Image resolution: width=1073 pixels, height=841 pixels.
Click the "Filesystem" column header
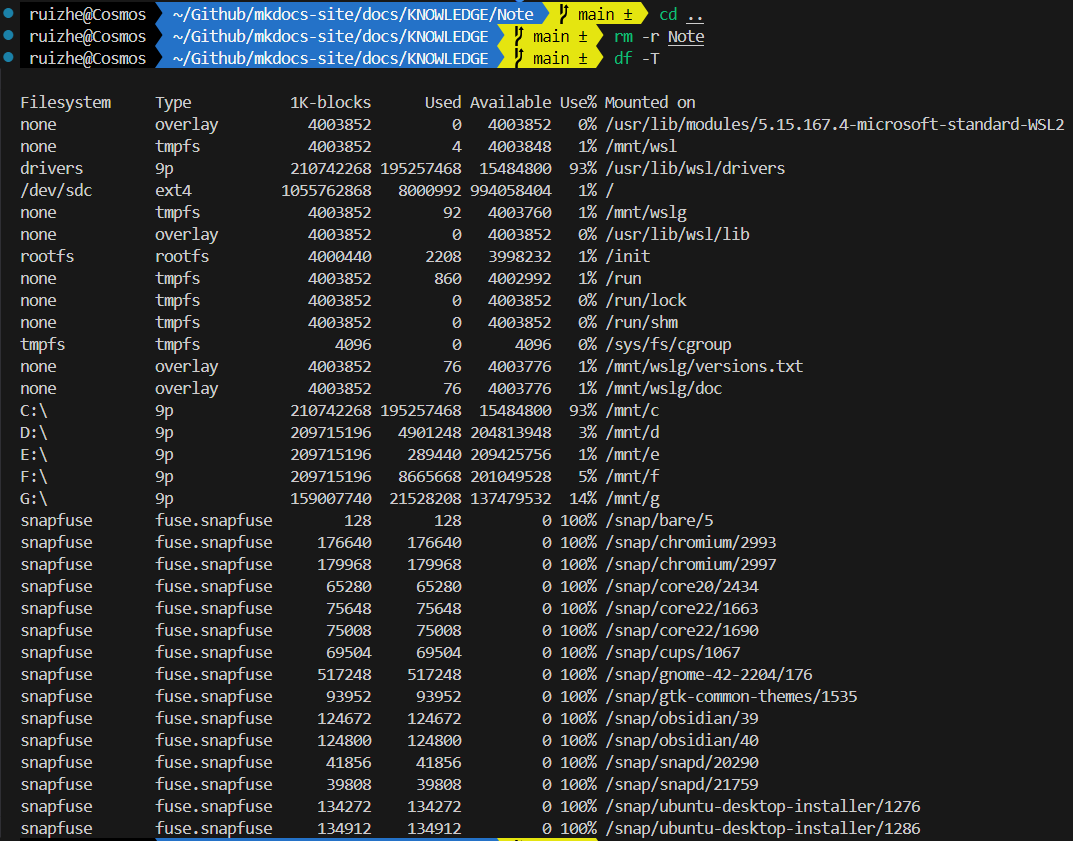tap(65, 102)
